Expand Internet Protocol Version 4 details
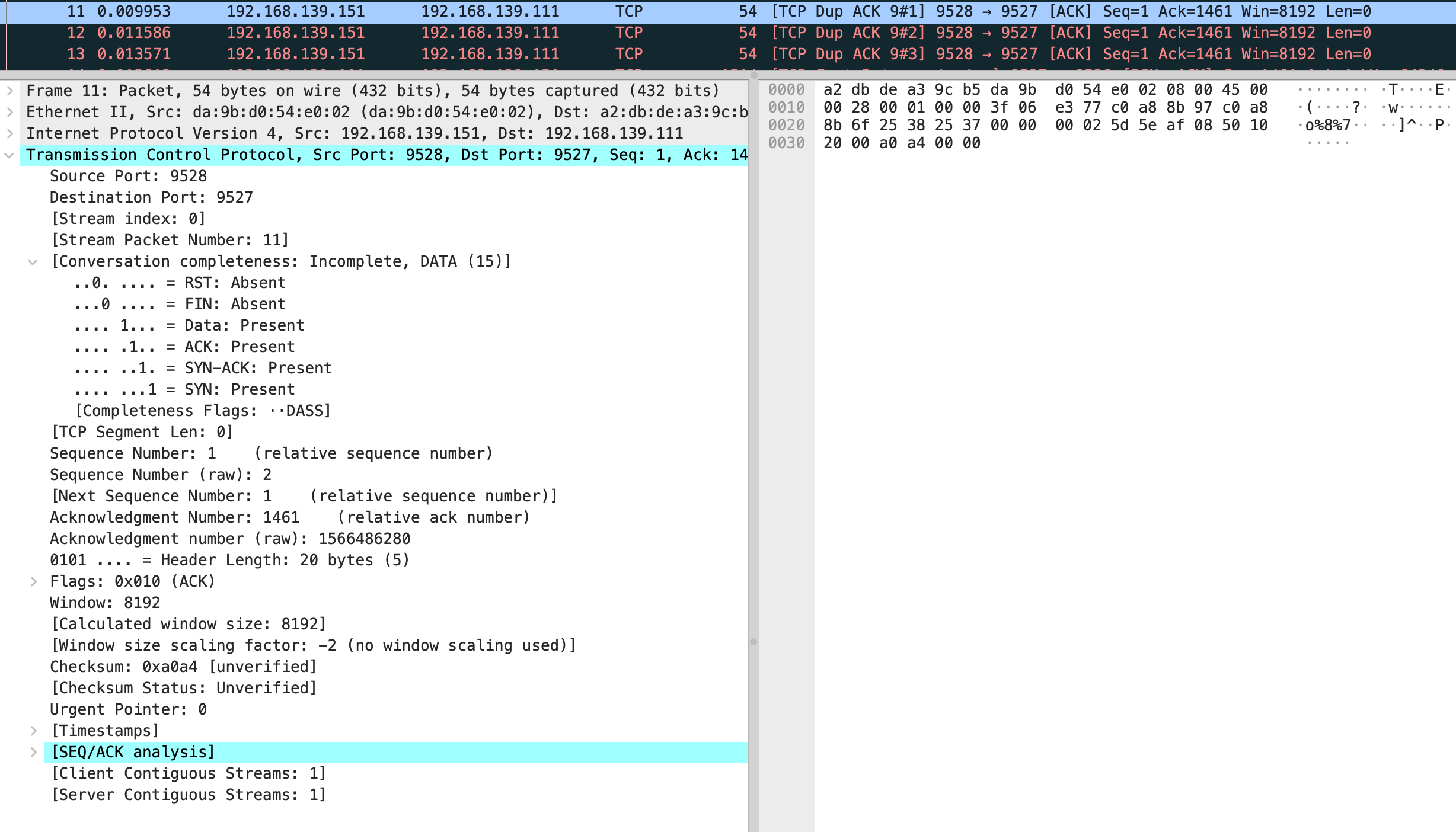 (9, 133)
